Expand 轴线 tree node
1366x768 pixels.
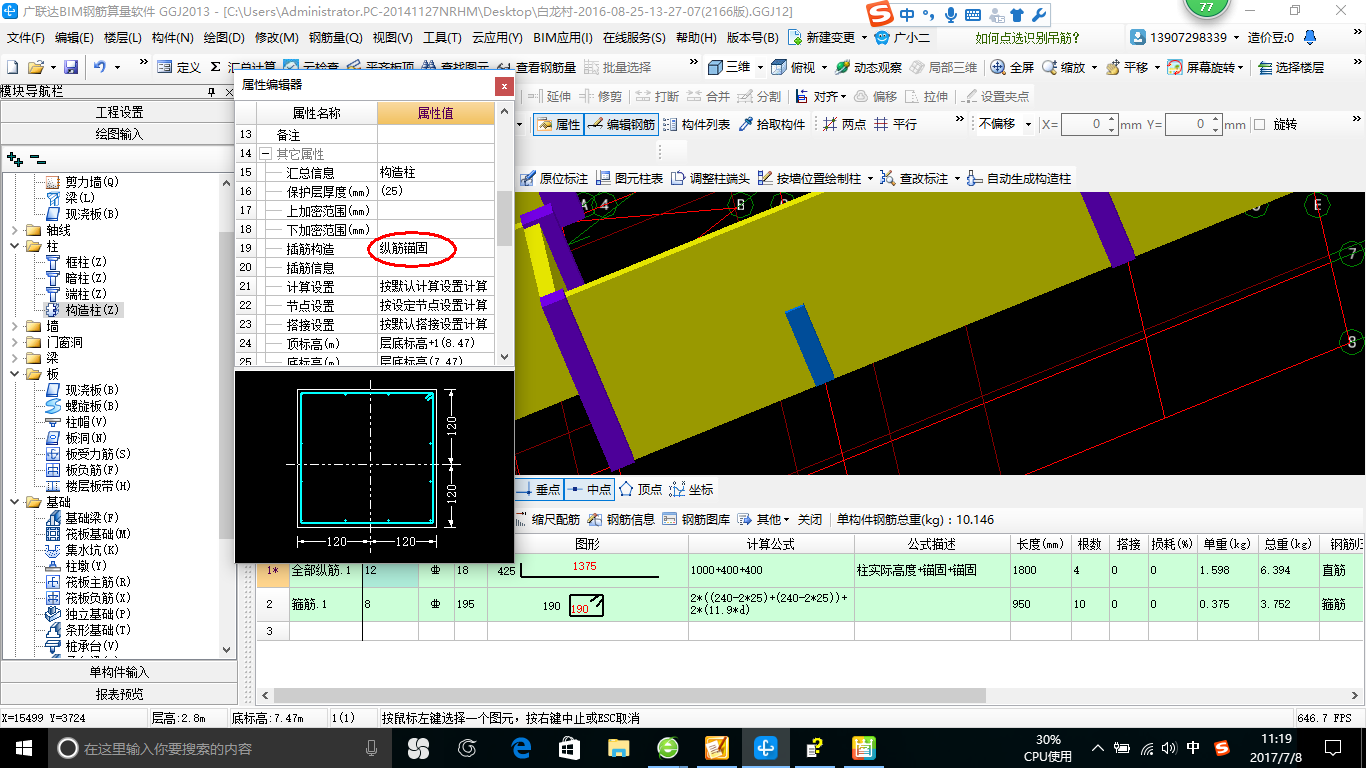pos(15,230)
